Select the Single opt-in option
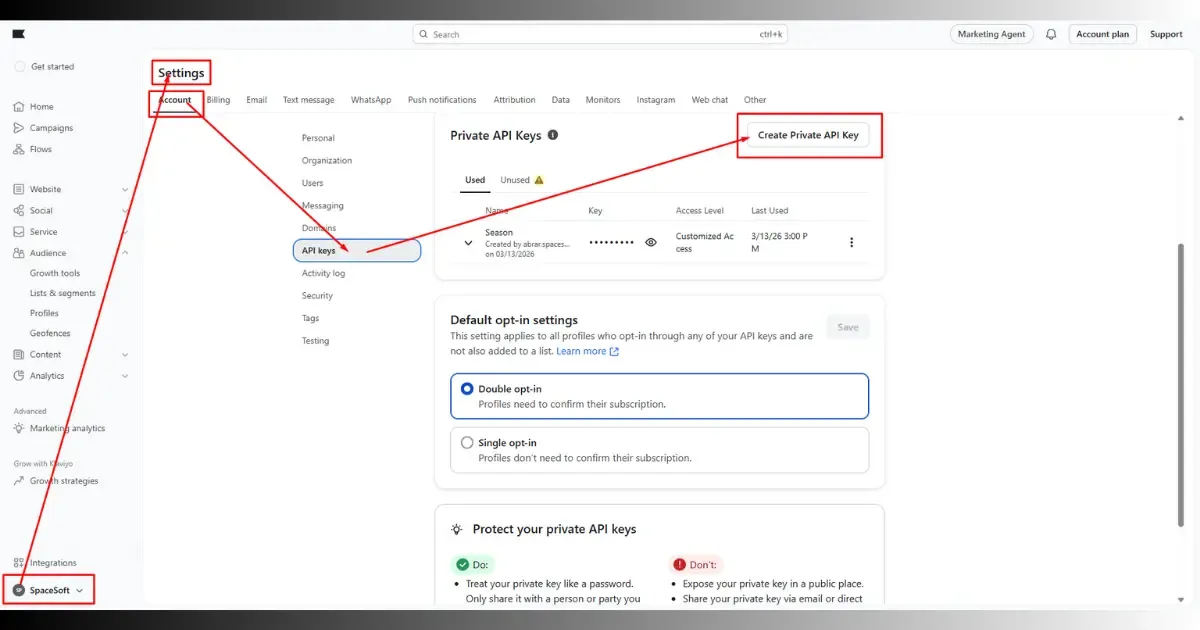The image size is (1200, 630). click(x=660, y=450)
